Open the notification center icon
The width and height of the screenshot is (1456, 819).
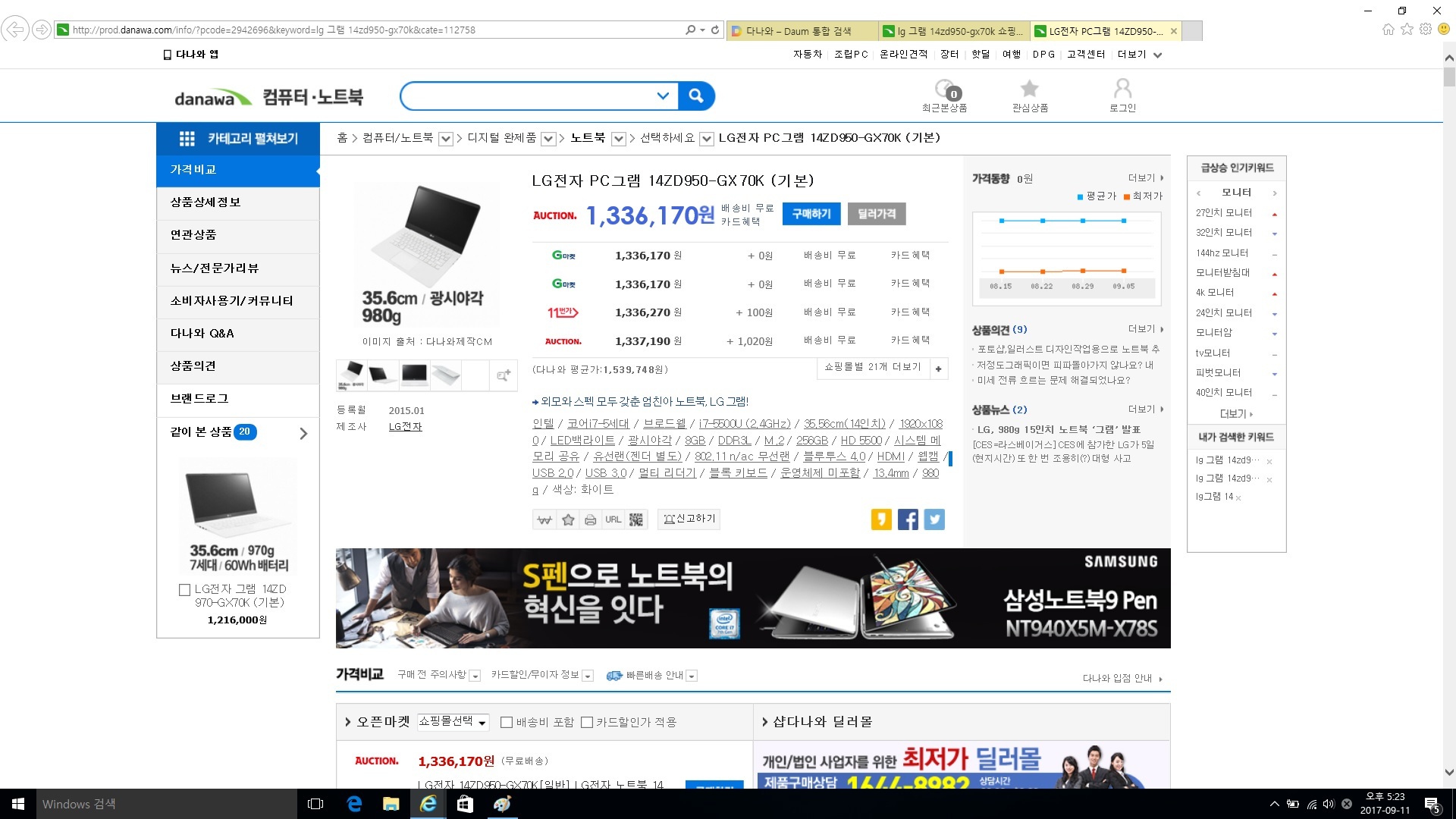(1432, 804)
